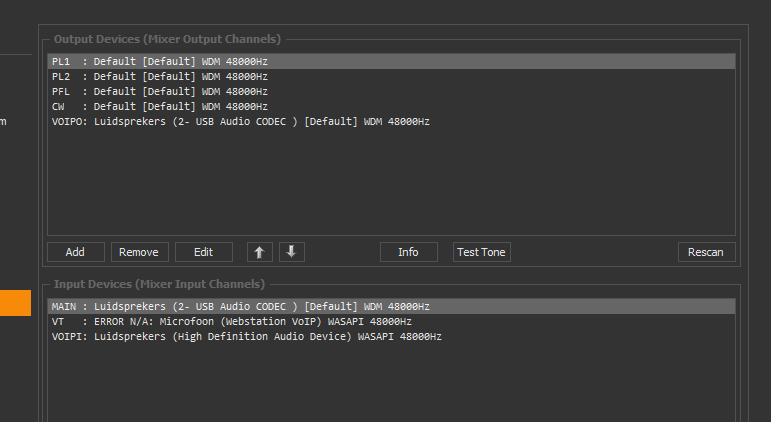Screen dimensions: 771x422
Task: Click the sidebar entry ending in 'm'
Action: coord(3,122)
